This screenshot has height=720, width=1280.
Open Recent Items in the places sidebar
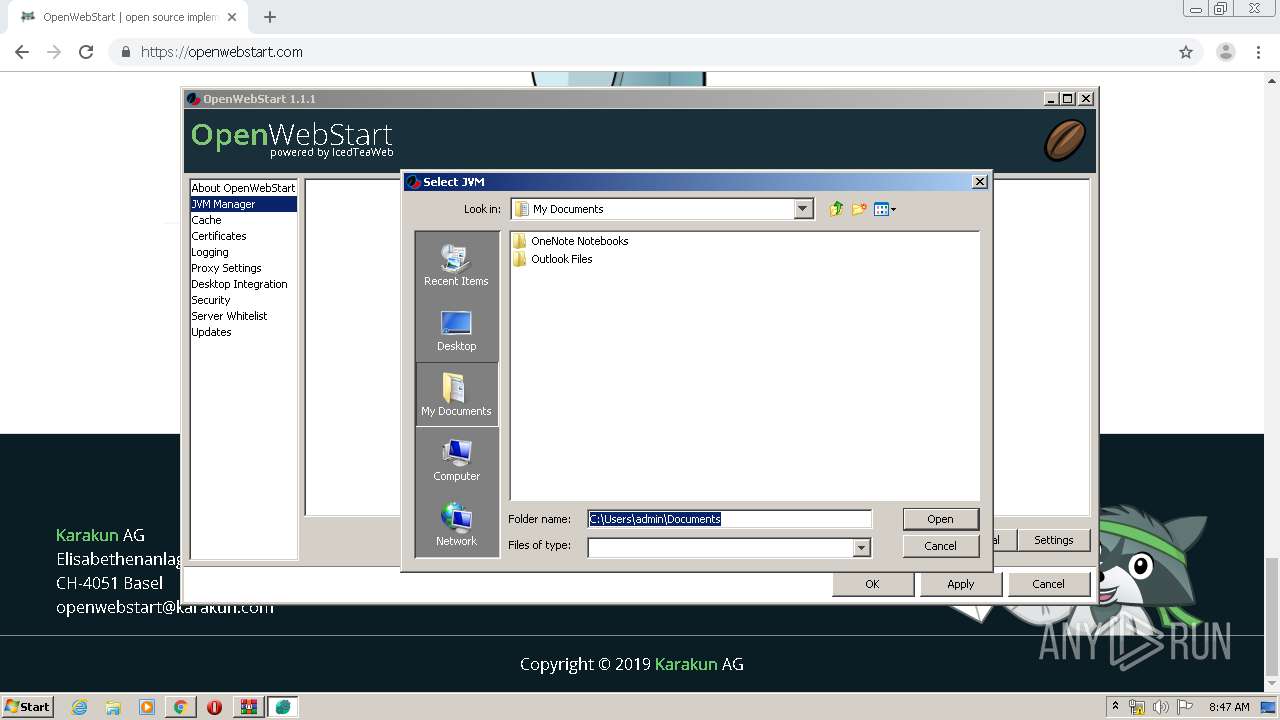click(x=456, y=265)
